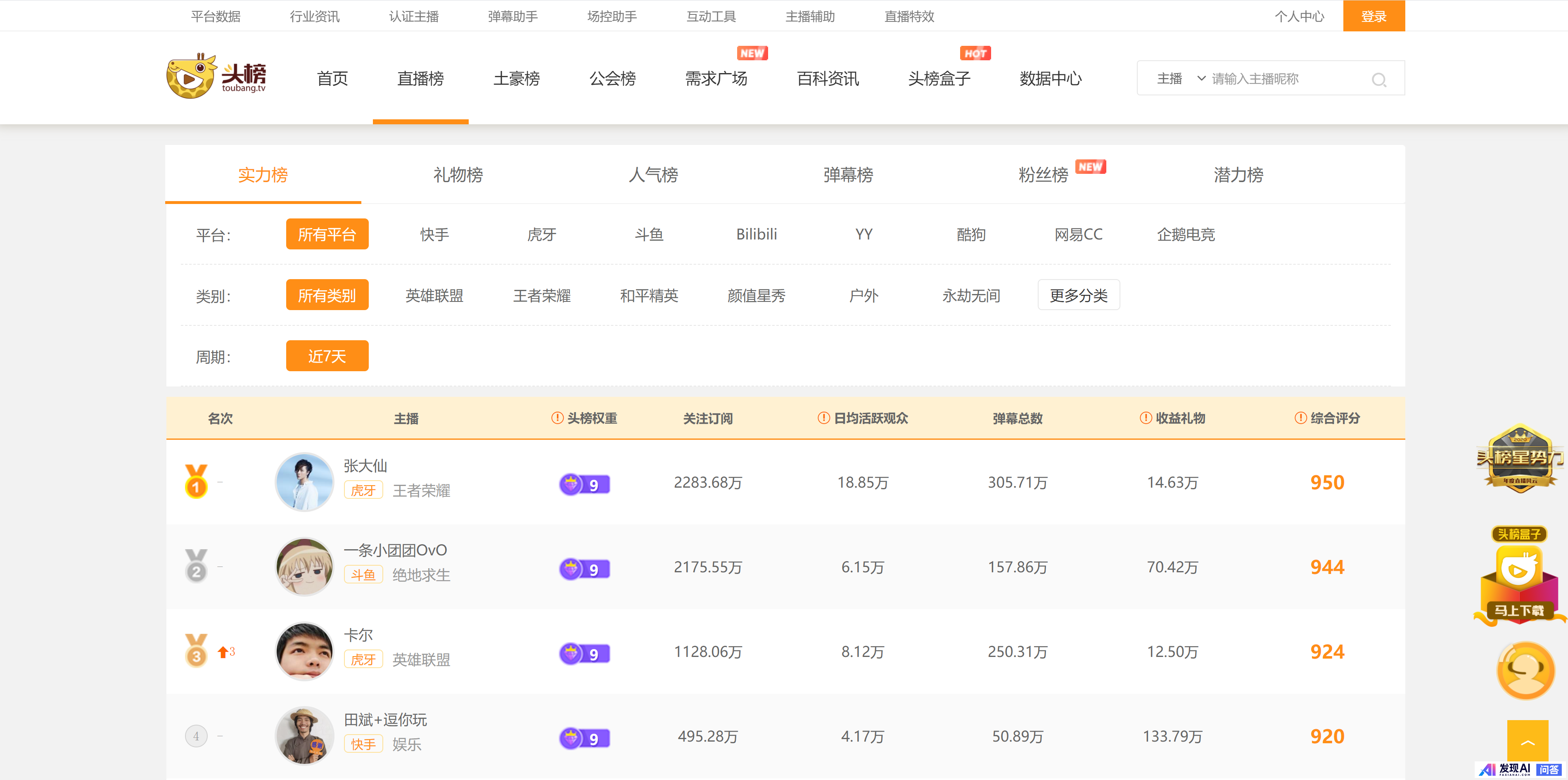
Task: Open 田斌+逗你玩 streamer name link
Action: tap(385, 720)
